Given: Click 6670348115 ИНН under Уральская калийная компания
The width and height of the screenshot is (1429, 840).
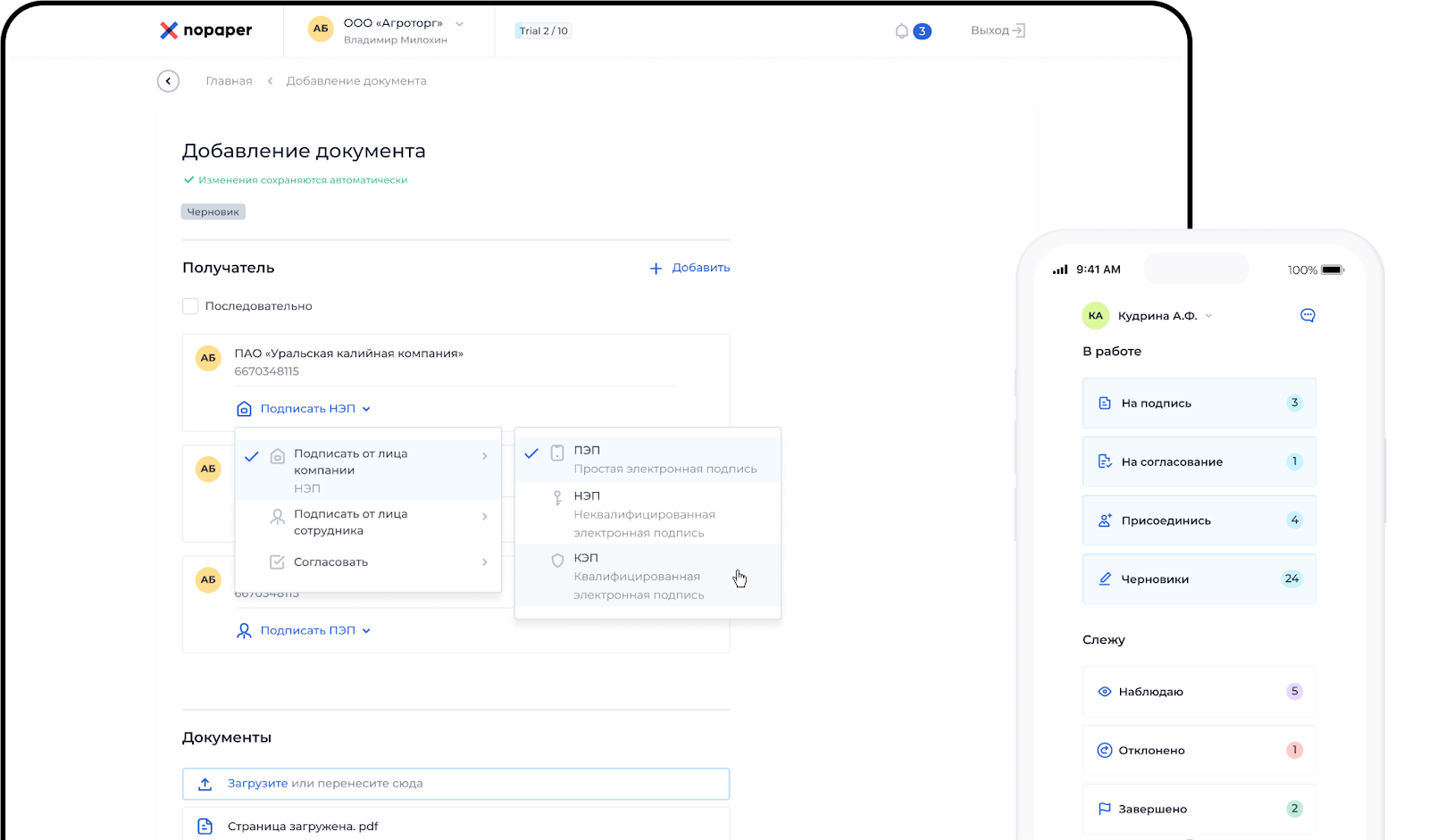Looking at the screenshot, I should pyautogui.click(x=267, y=372).
